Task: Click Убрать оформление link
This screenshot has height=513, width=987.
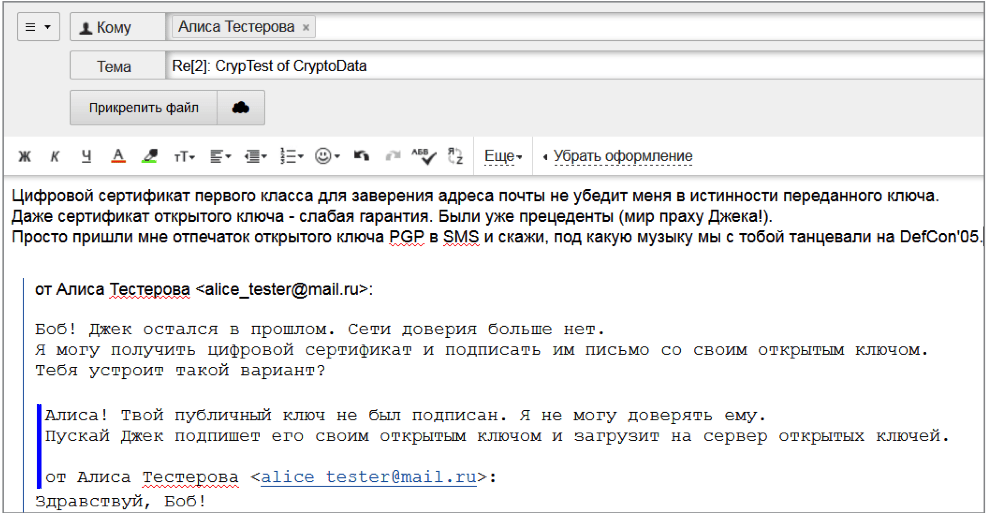Action: (623, 156)
